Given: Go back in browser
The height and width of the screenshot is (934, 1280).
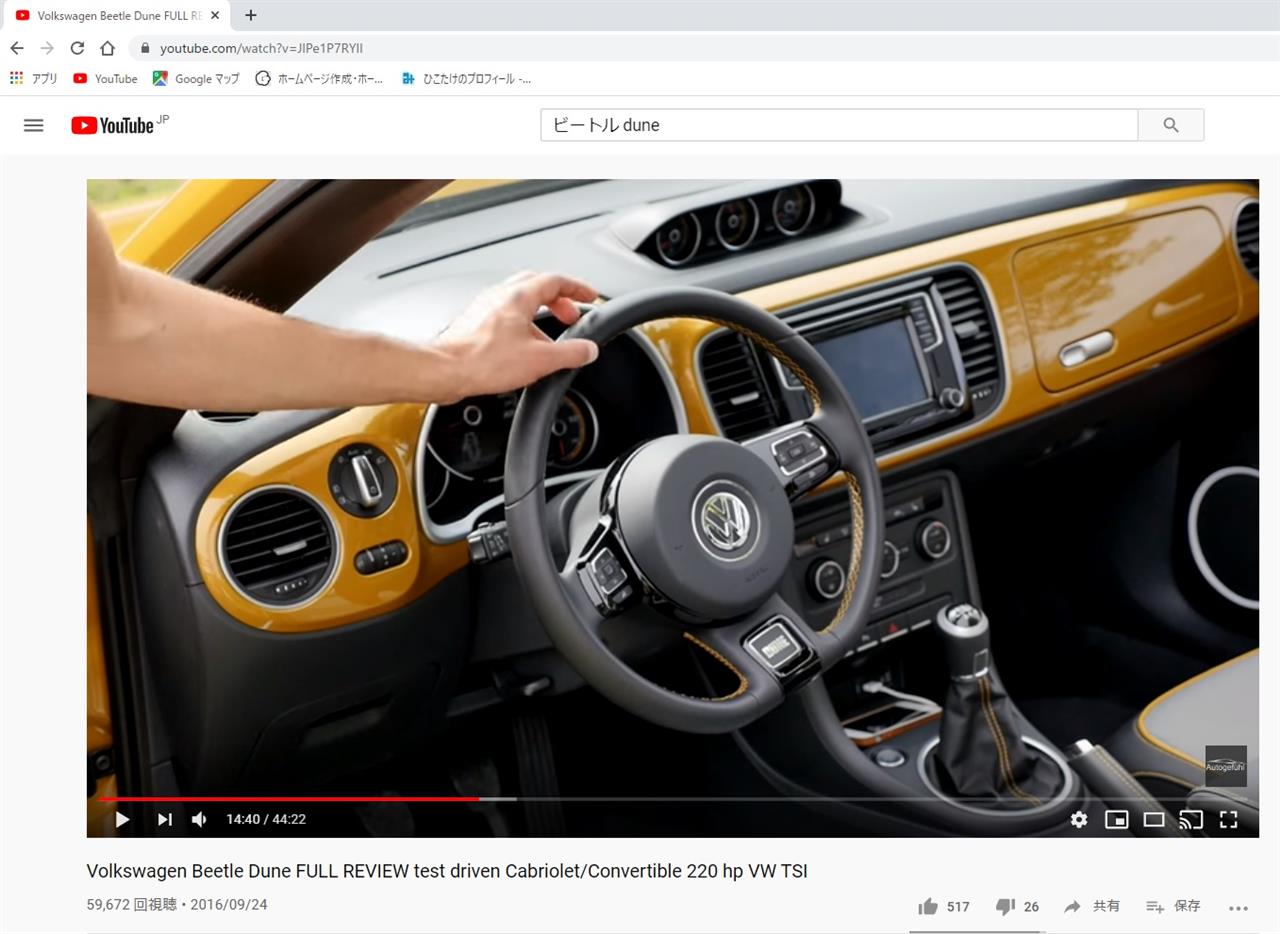Looking at the screenshot, I should click(x=17, y=48).
